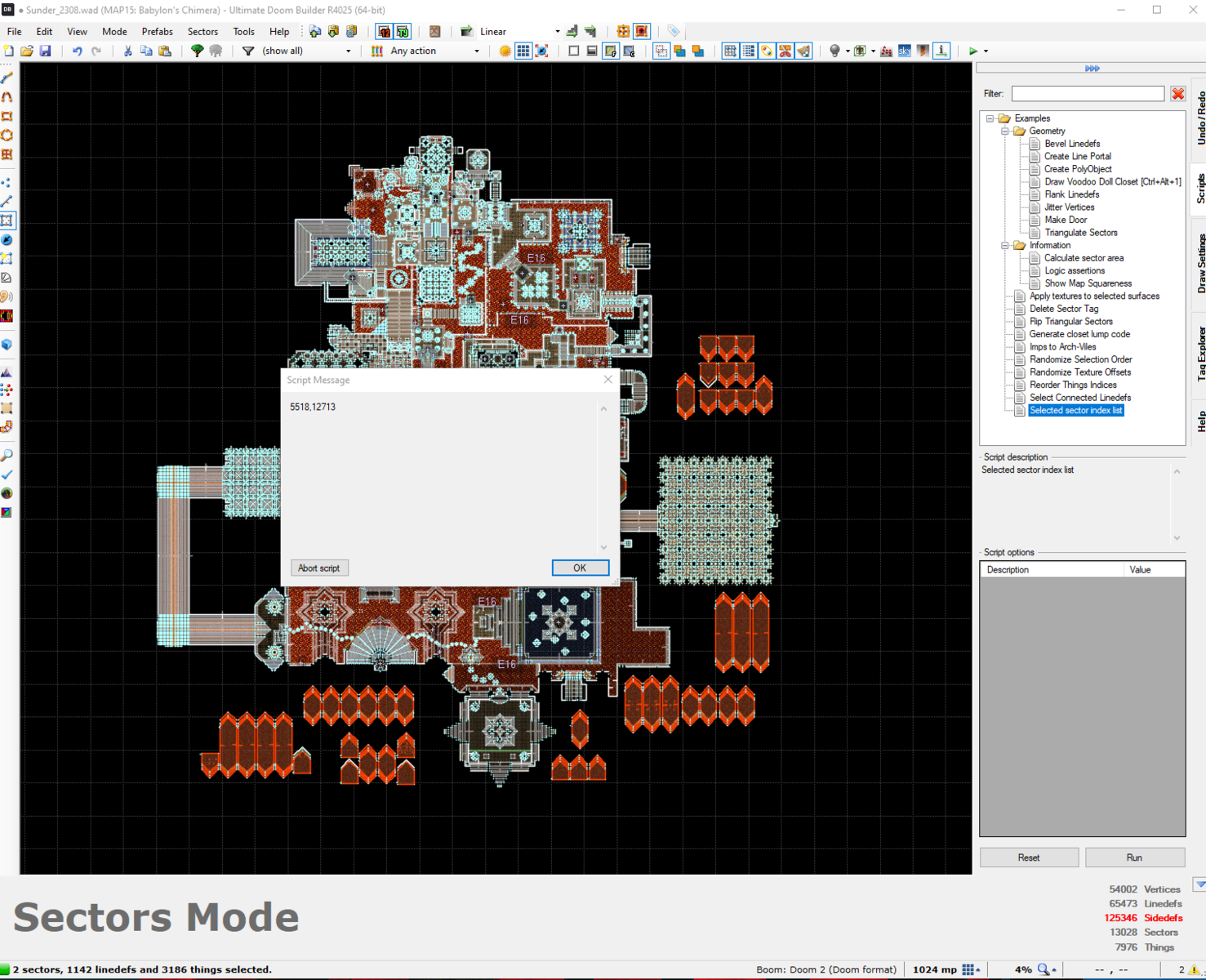The height and width of the screenshot is (980, 1206).
Task: Click the New Map icon
Action: coord(8,51)
